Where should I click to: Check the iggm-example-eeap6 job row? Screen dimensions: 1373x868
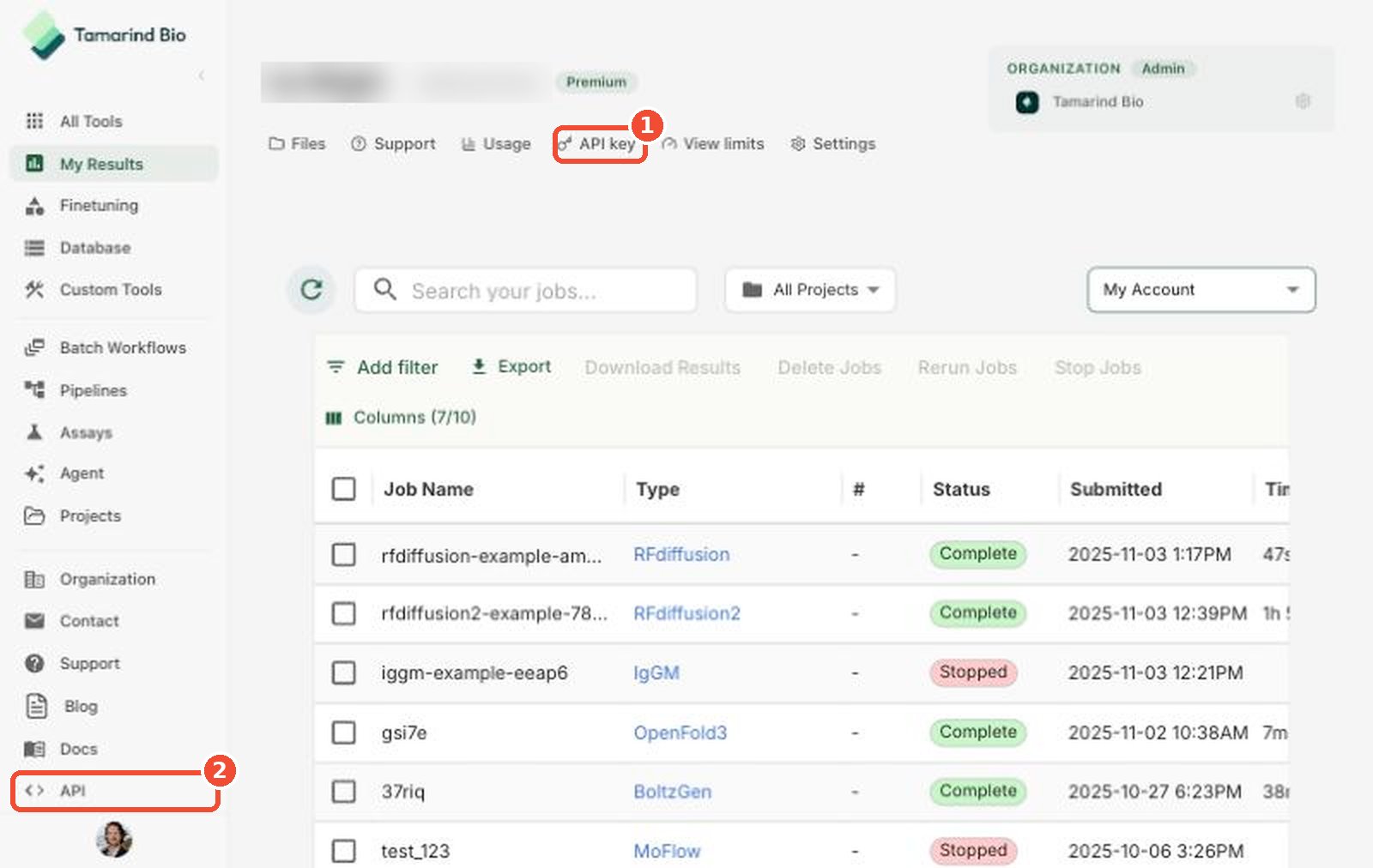click(344, 672)
